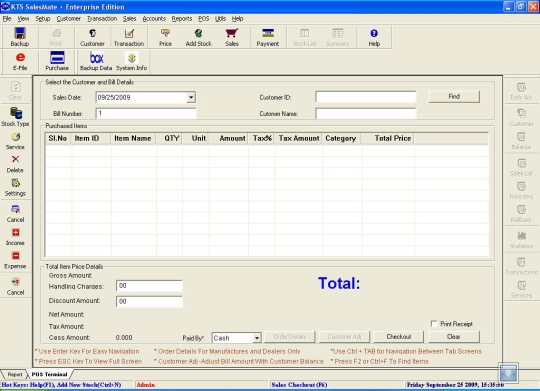This screenshot has height=391, width=540.
Task: Click the grayed Summary toolbar icon
Action: pyautogui.click(x=338, y=37)
